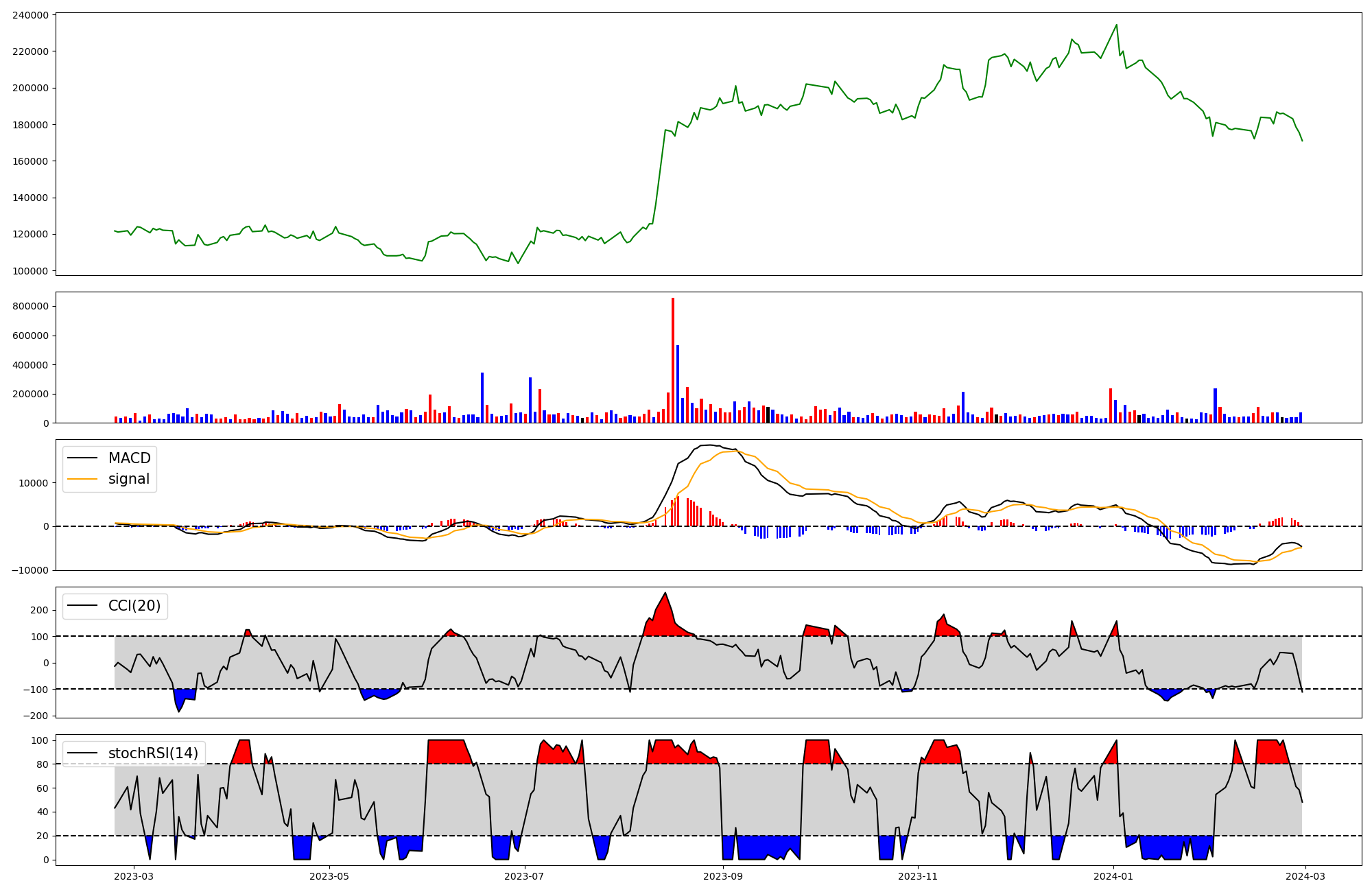Screen dimensions: 1372x892
Task: Click the orange signal legend line
Action: coord(83,479)
